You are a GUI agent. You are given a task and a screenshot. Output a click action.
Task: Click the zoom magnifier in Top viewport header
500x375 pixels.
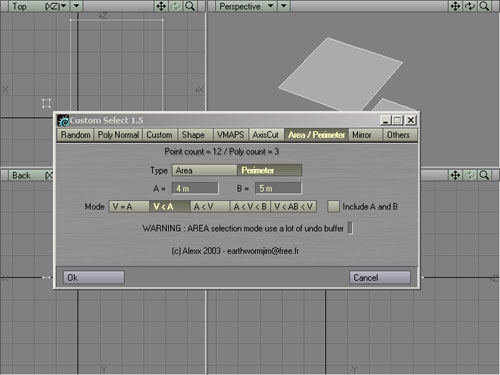[190, 6]
